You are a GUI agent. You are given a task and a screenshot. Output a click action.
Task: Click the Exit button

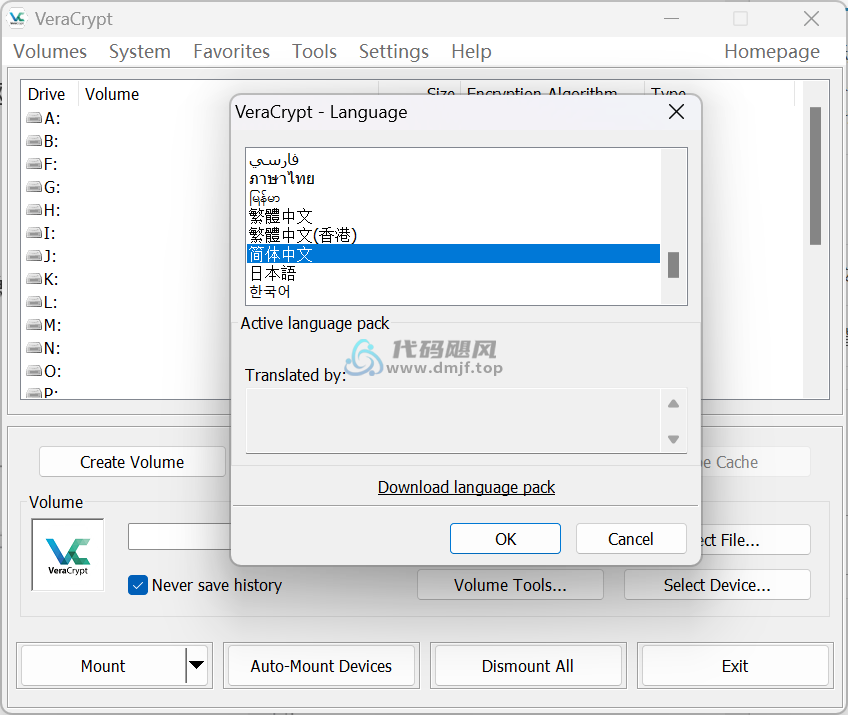coord(735,665)
